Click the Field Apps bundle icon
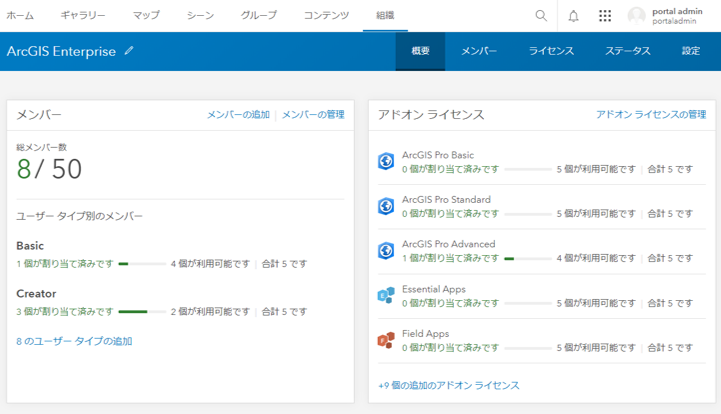Viewport: 721px width, 414px height. (386, 340)
